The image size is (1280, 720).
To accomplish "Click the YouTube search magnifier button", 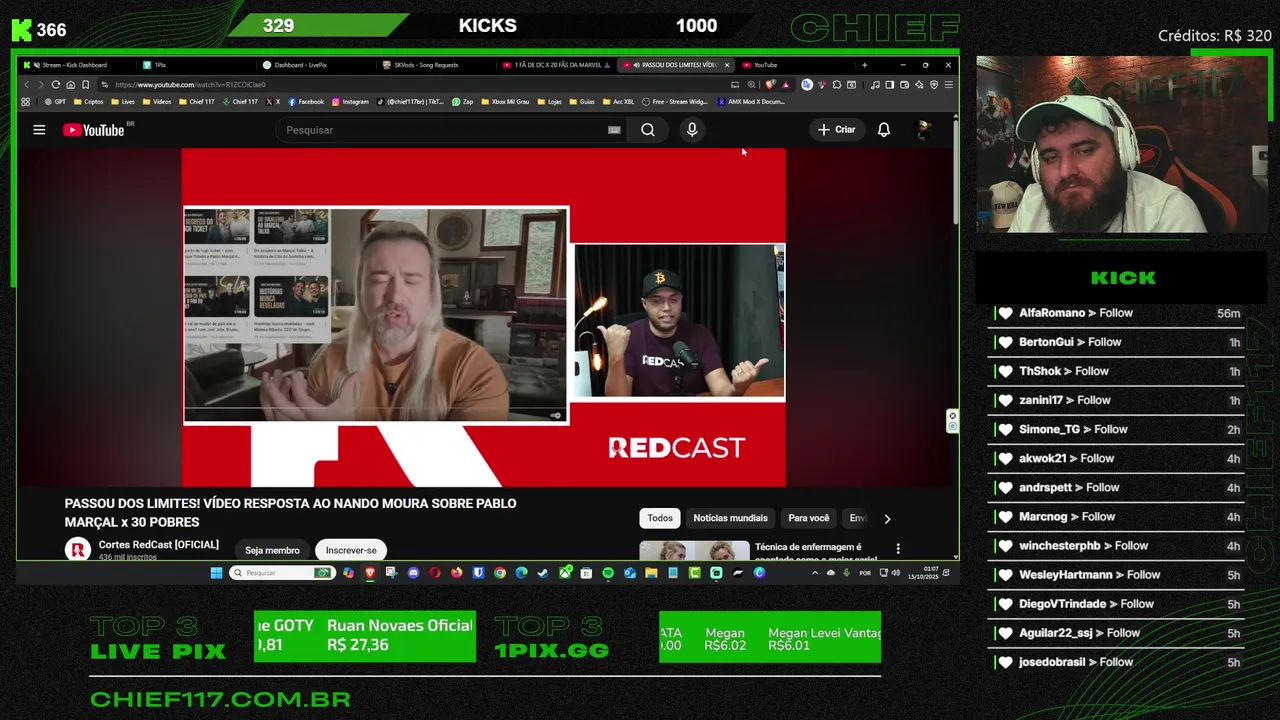I will 648,130.
